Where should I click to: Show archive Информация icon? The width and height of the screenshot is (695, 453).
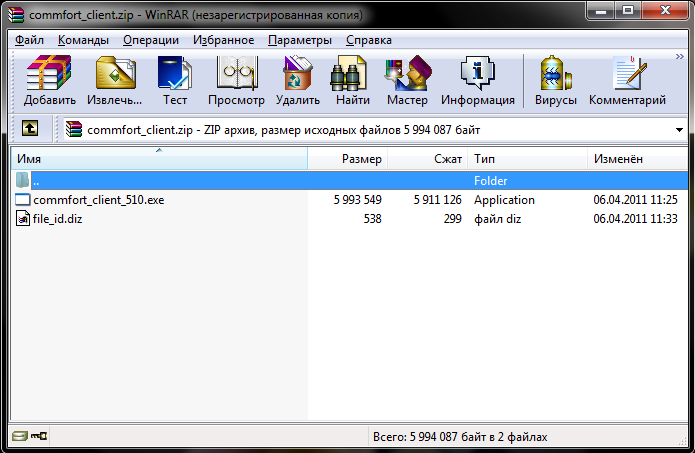477,73
